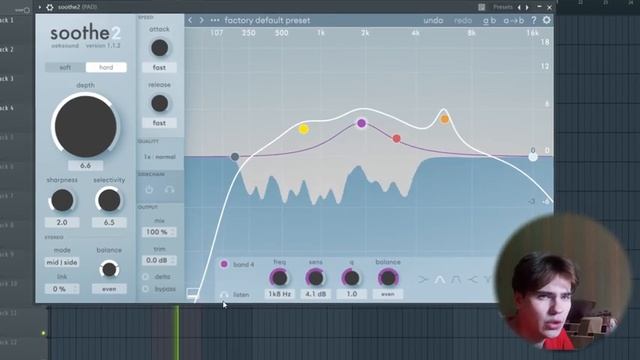Select the dark gray low-cut node
The width and height of the screenshot is (640, 360).
(235, 156)
